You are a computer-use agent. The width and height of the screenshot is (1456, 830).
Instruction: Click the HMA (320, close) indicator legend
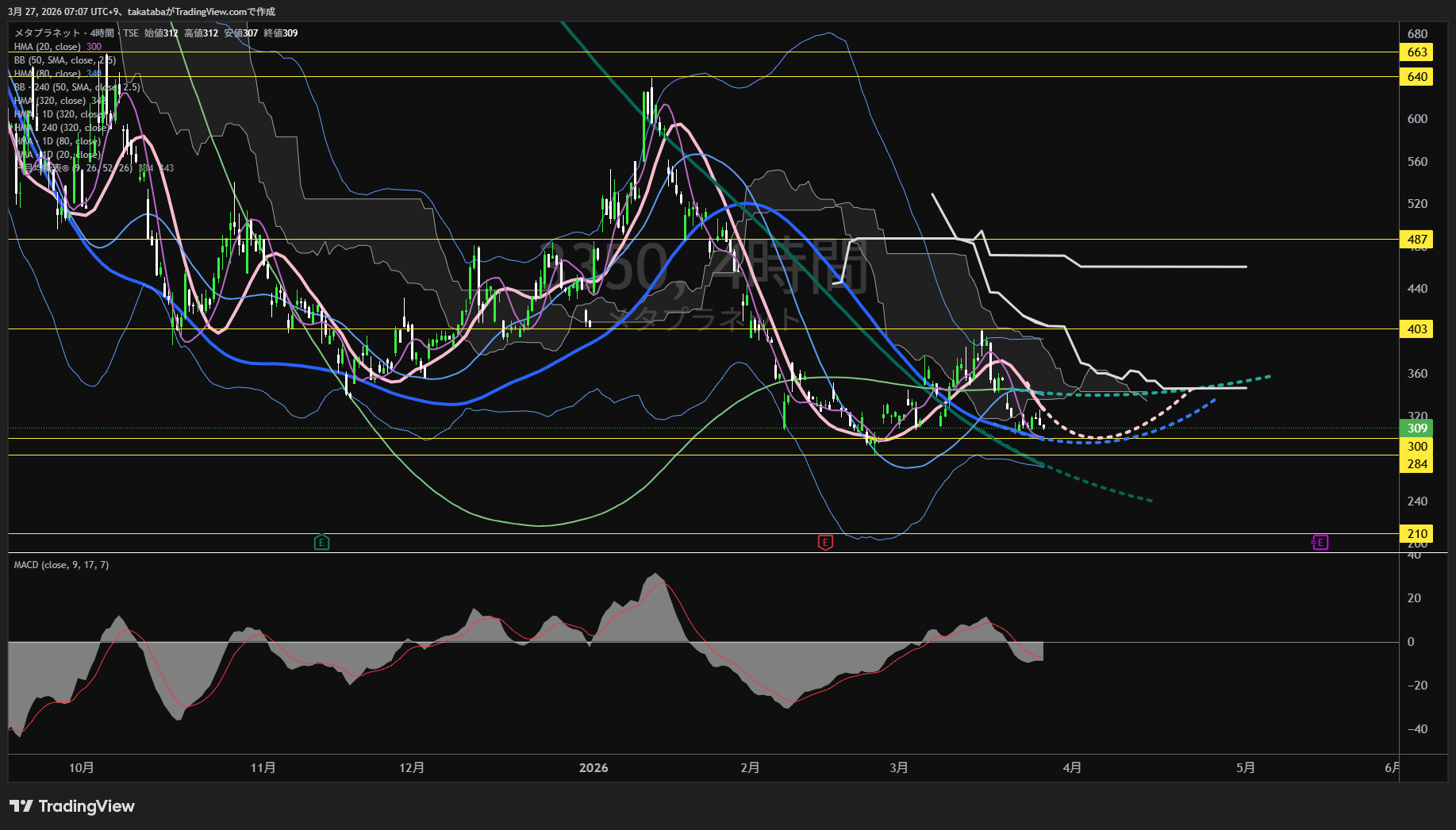(50, 101)
